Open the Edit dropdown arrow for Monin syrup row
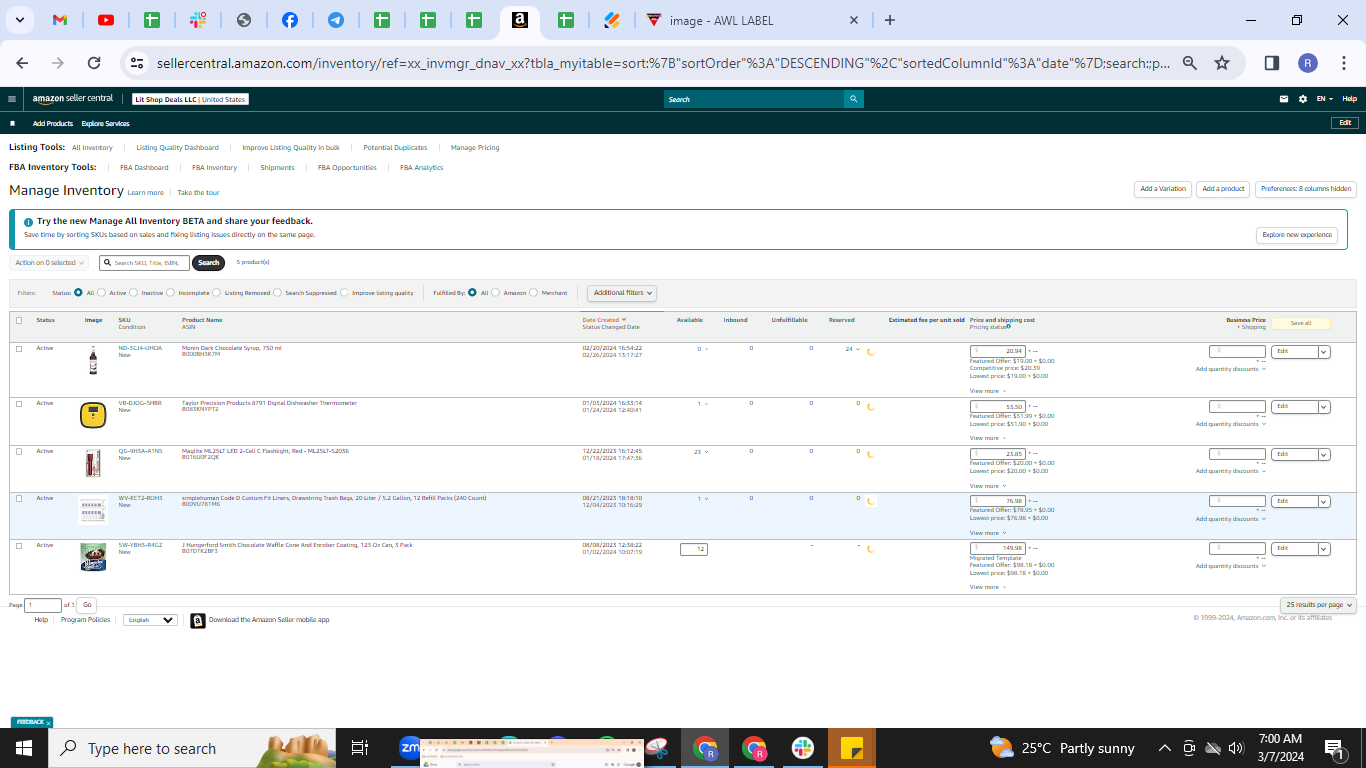1366x768 pixels. pyautogui.click(x=1324, y=352)
